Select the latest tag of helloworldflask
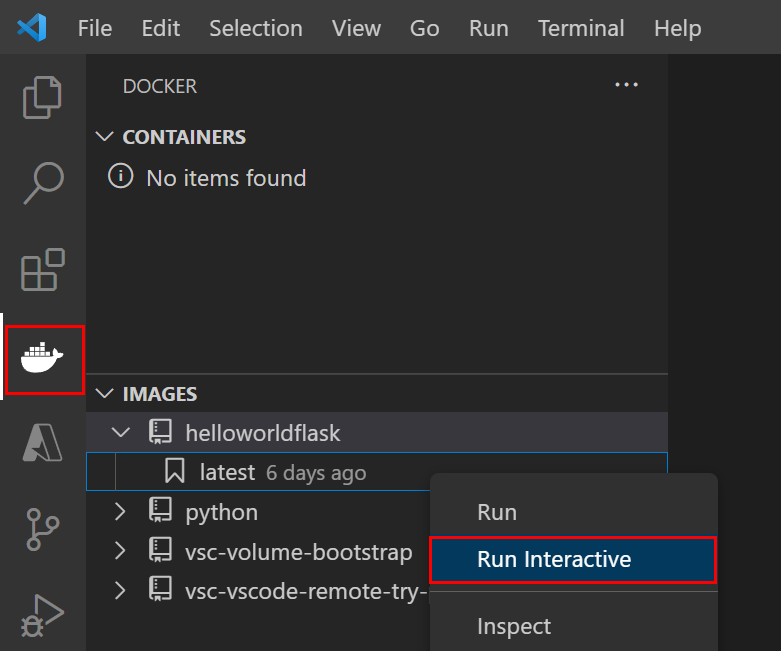Image resolution: width=781 pixels, height=651 pixels. (227, 472)
